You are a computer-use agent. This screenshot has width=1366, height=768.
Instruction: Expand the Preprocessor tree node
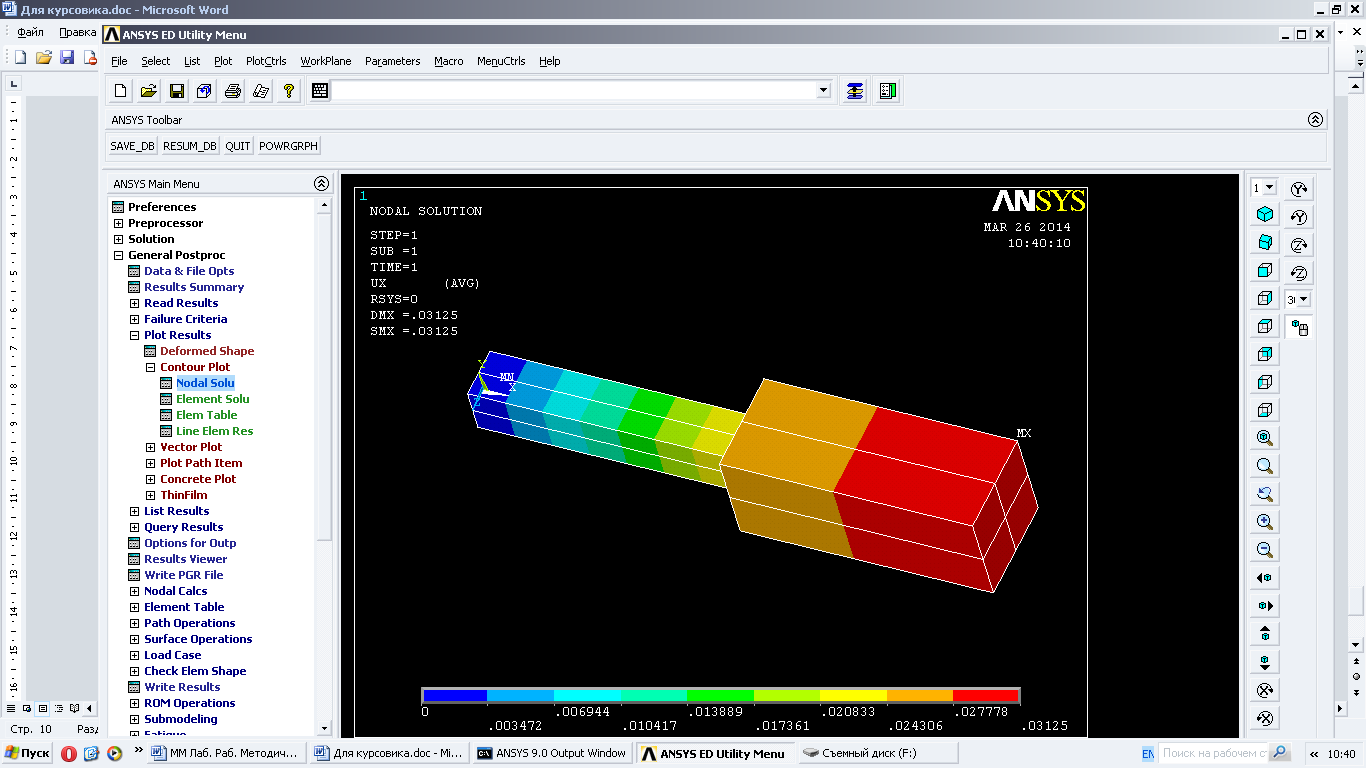(x=118, y=223)
